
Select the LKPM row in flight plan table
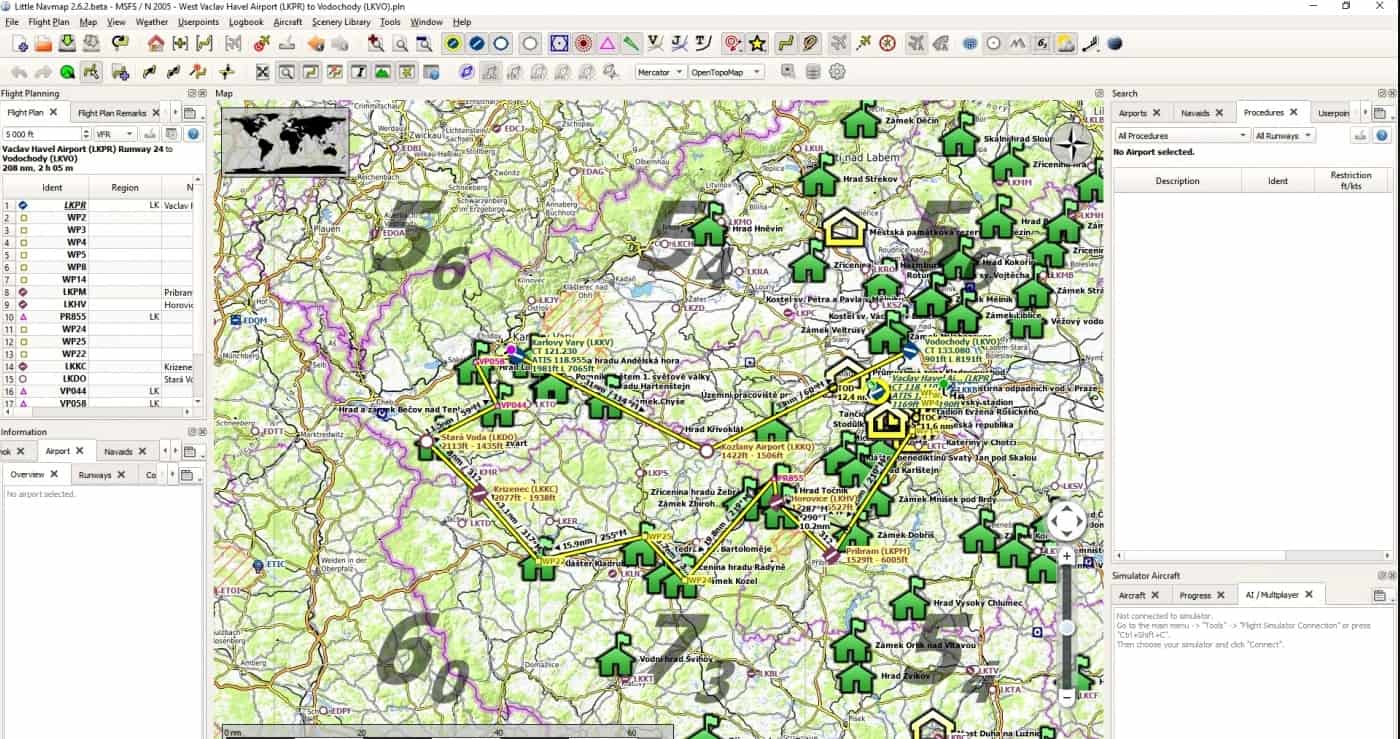tap(75, 292)
